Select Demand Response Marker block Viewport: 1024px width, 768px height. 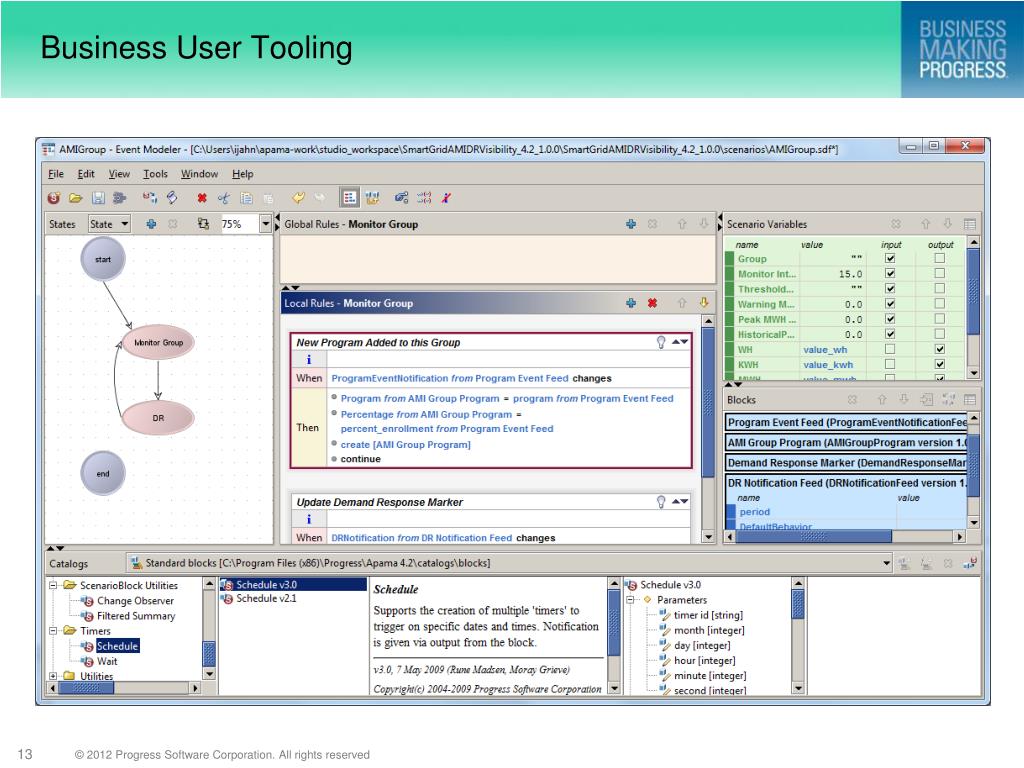[846, 463]
